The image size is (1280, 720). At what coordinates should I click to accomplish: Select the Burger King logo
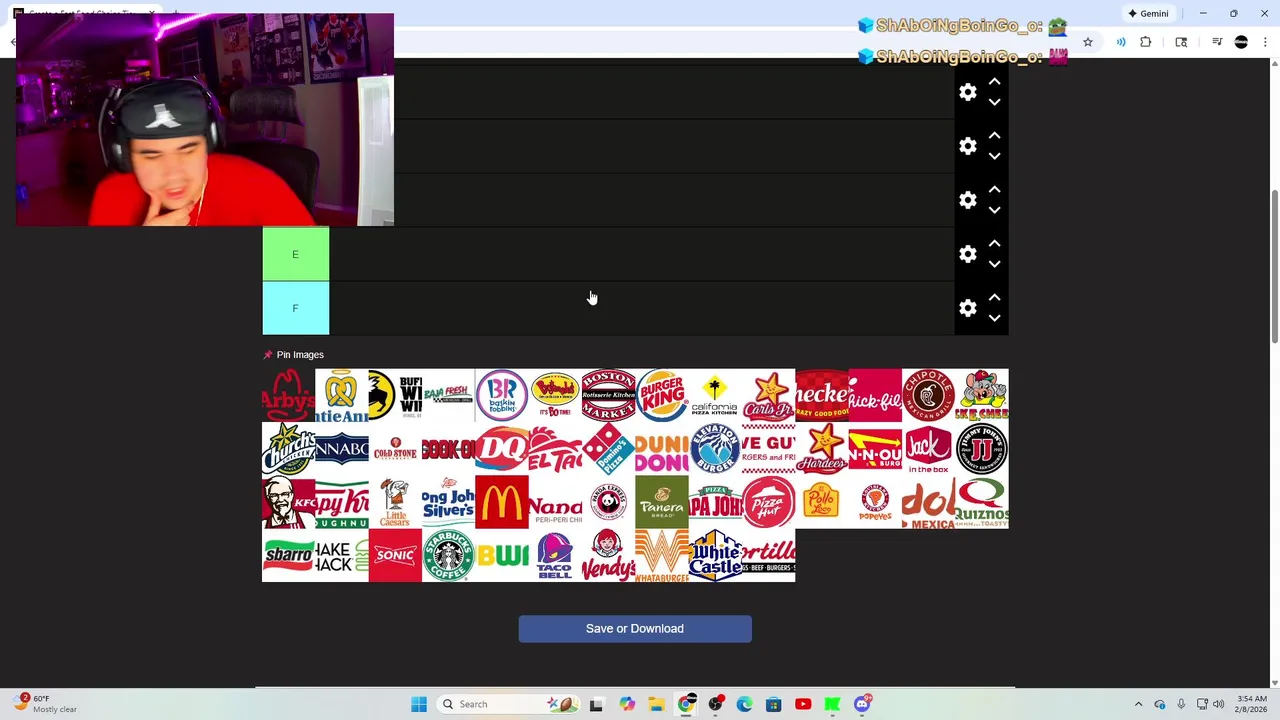[x=661, y=395]
